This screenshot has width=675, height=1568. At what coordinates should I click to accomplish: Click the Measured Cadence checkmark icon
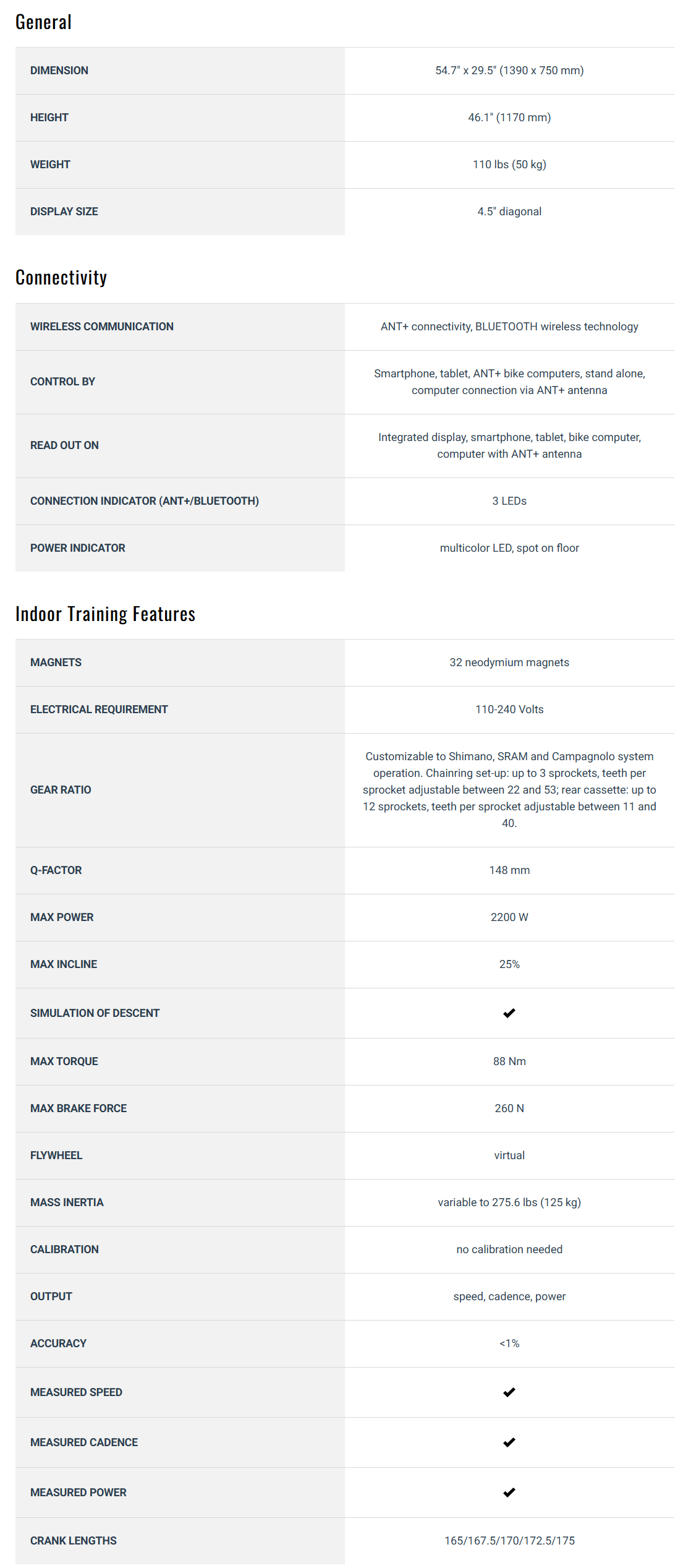[509, 1442]
